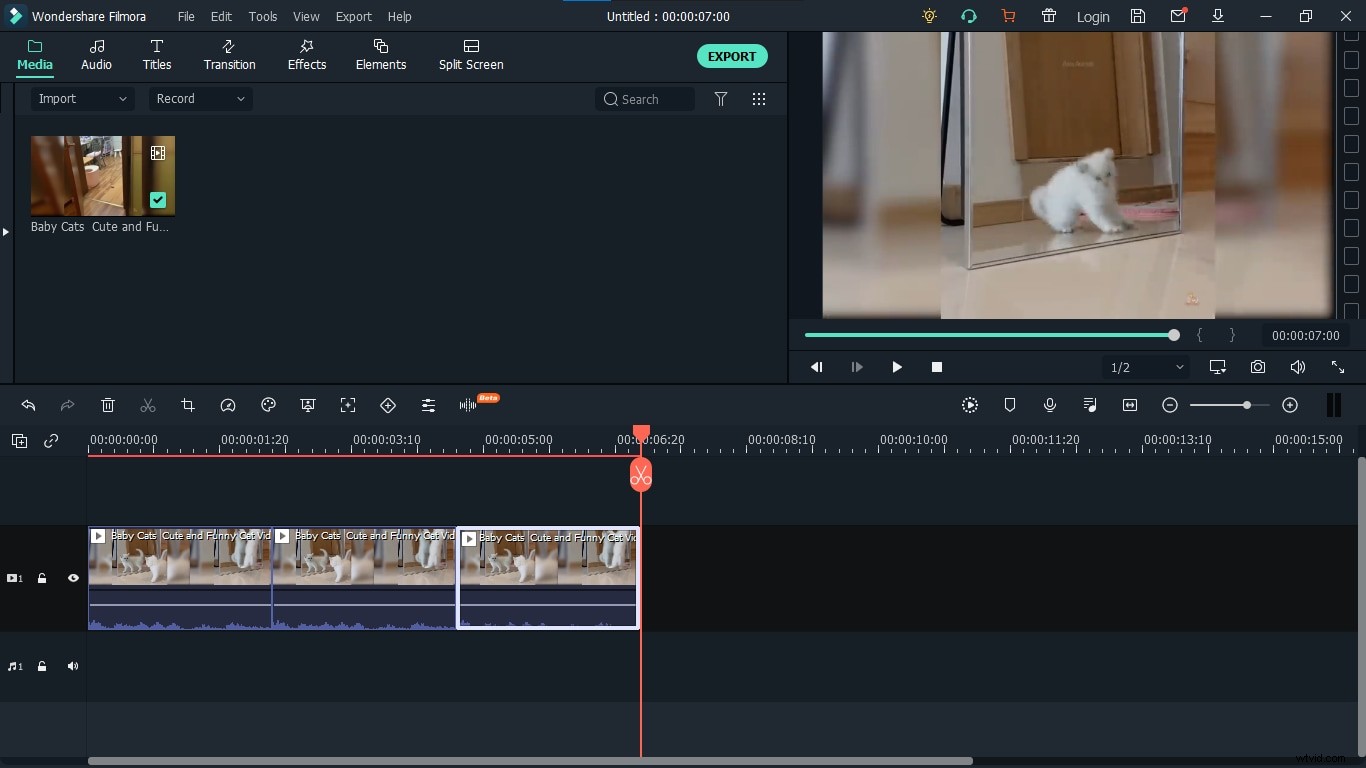Open the Record dropdown
This screenshot has height=768, width=1366.
pos(199,99)
